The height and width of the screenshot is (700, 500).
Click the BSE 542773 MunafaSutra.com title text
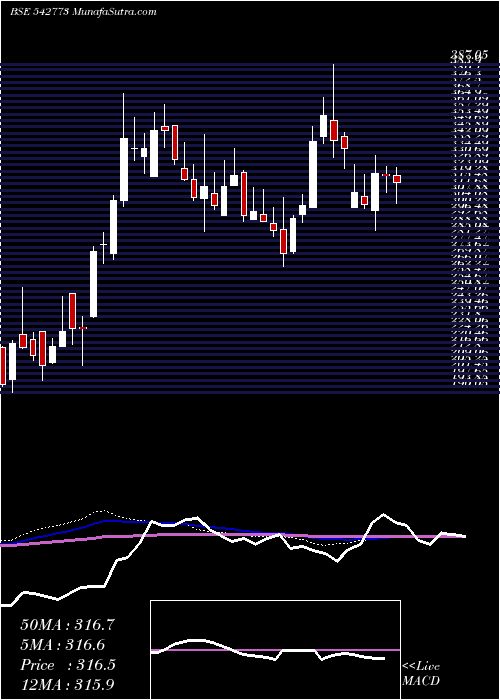[x=83, y=12]
